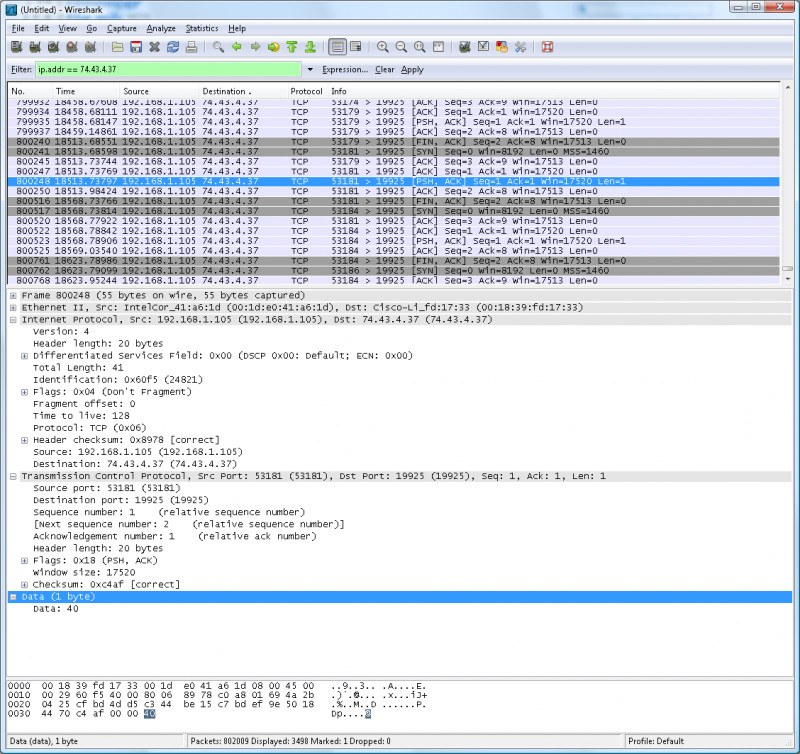The height and width of the screenshot is (754, 800).
Task: Click the Expression... filter button
Action: [345, 69]
